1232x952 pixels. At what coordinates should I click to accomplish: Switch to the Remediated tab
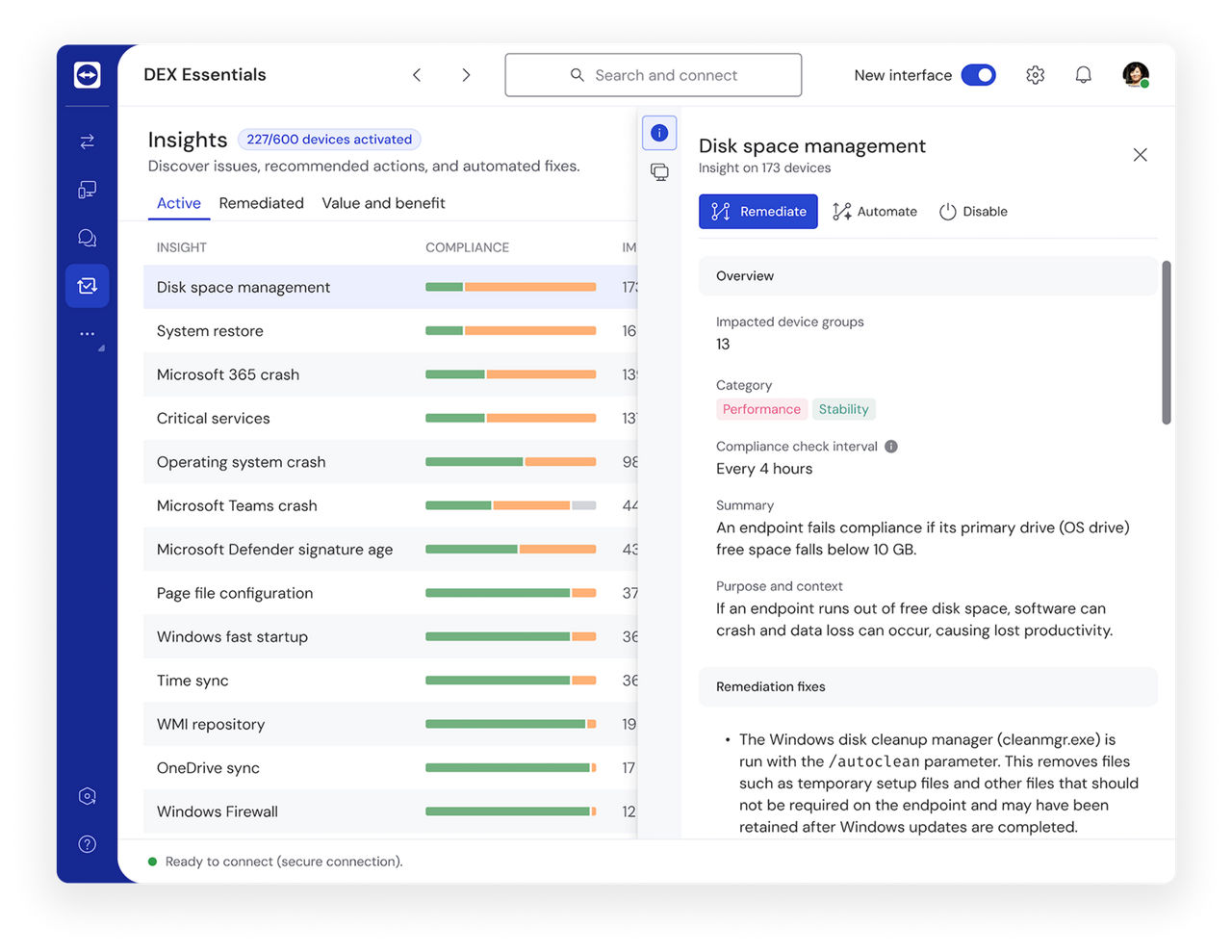[x=261, y=203]
